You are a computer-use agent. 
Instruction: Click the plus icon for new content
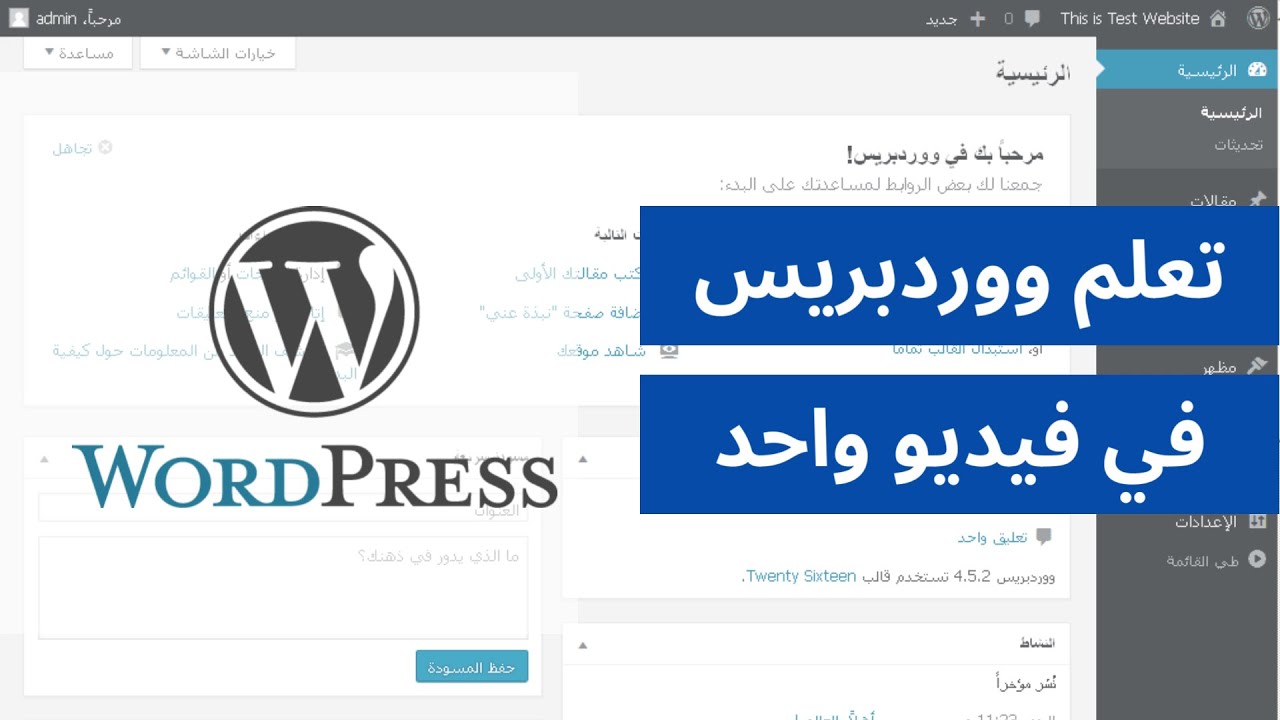977,18
